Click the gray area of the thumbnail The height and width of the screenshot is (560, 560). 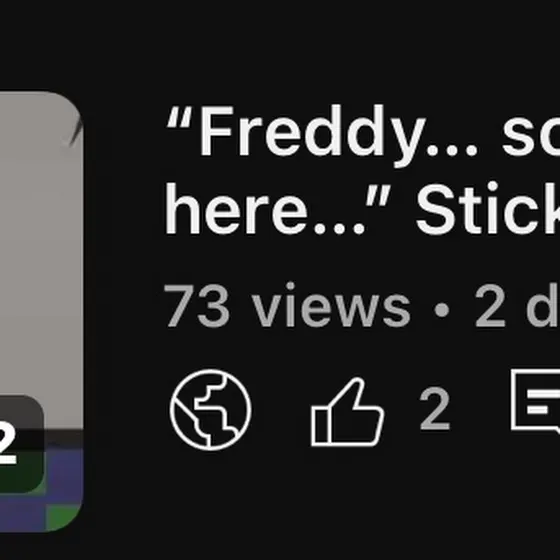click(x=39, y=250)
